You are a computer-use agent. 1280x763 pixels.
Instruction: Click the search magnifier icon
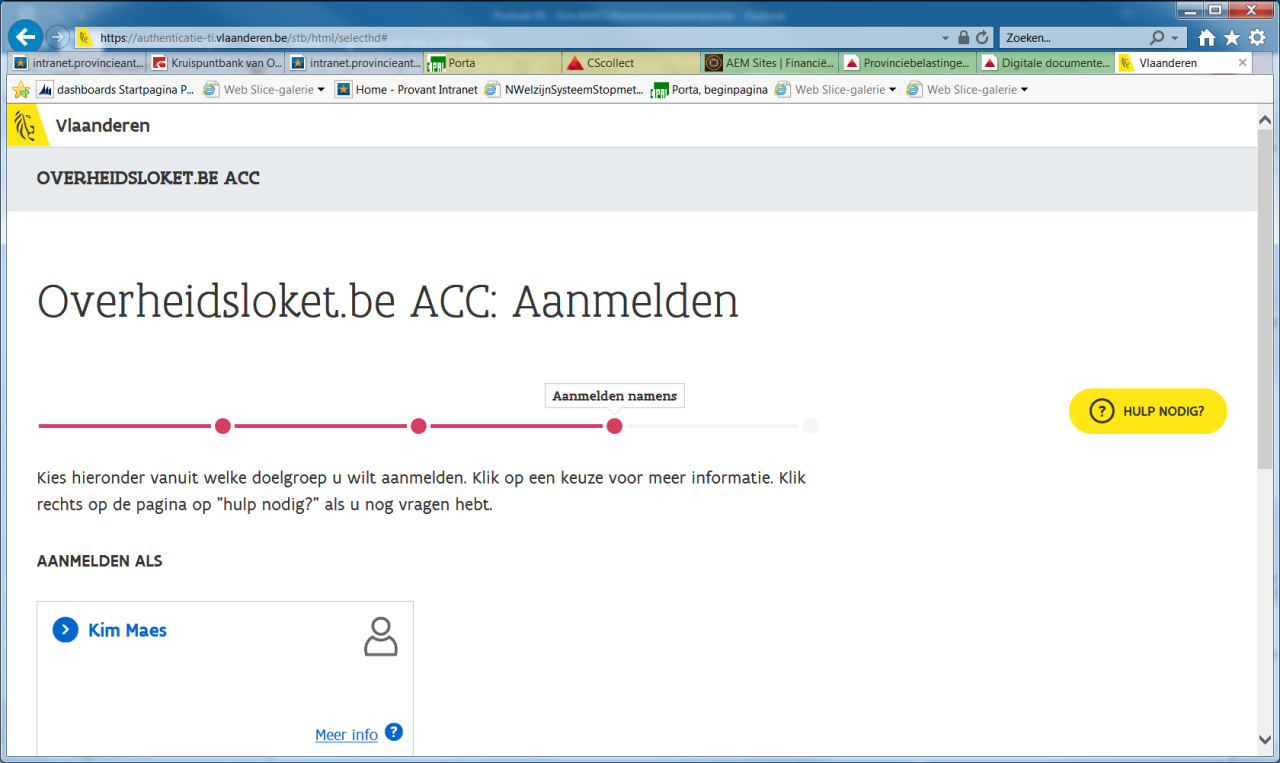[x=1157, y=38]
